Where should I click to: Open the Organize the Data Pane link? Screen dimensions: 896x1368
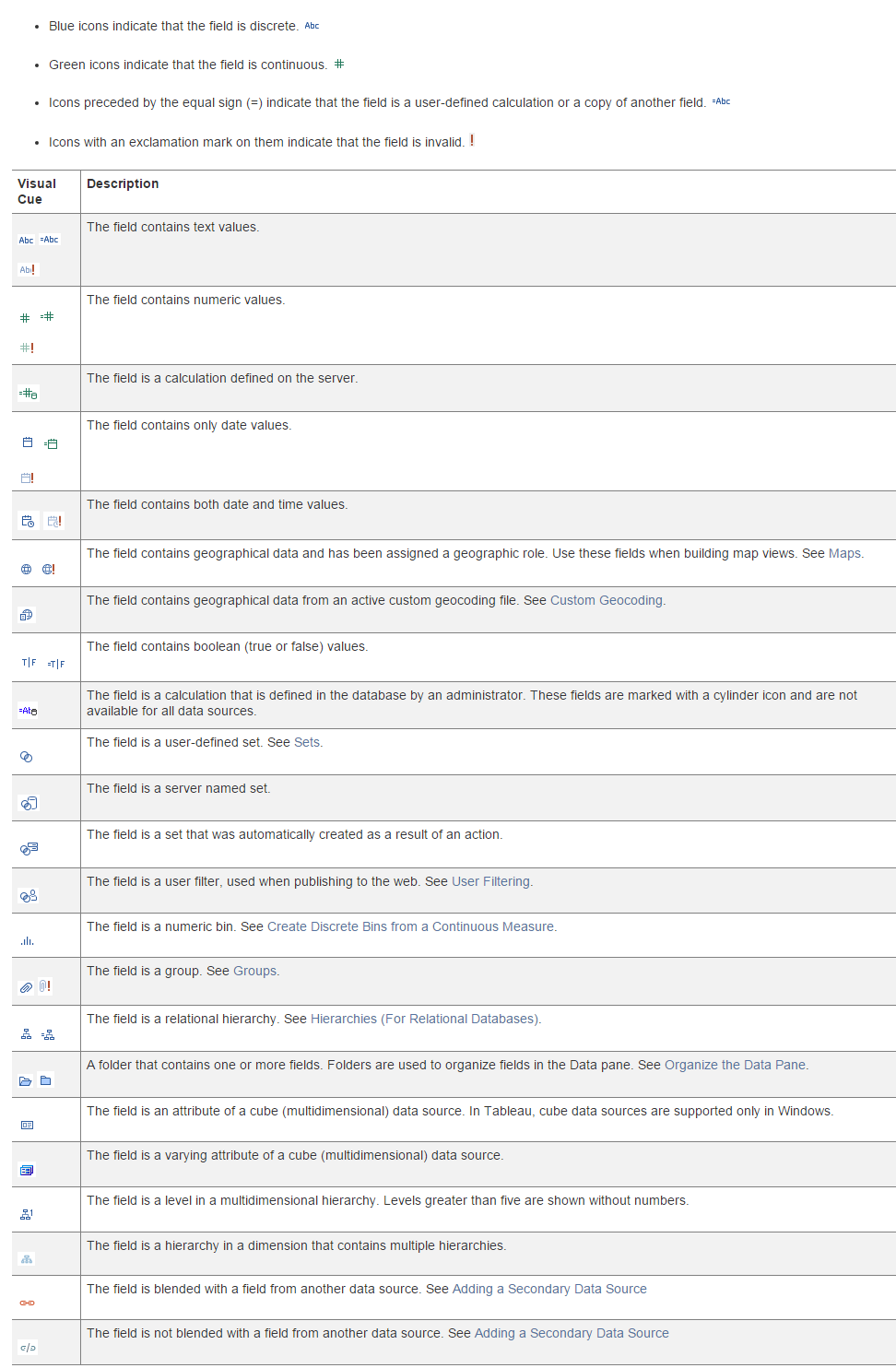coord(736,1064)
